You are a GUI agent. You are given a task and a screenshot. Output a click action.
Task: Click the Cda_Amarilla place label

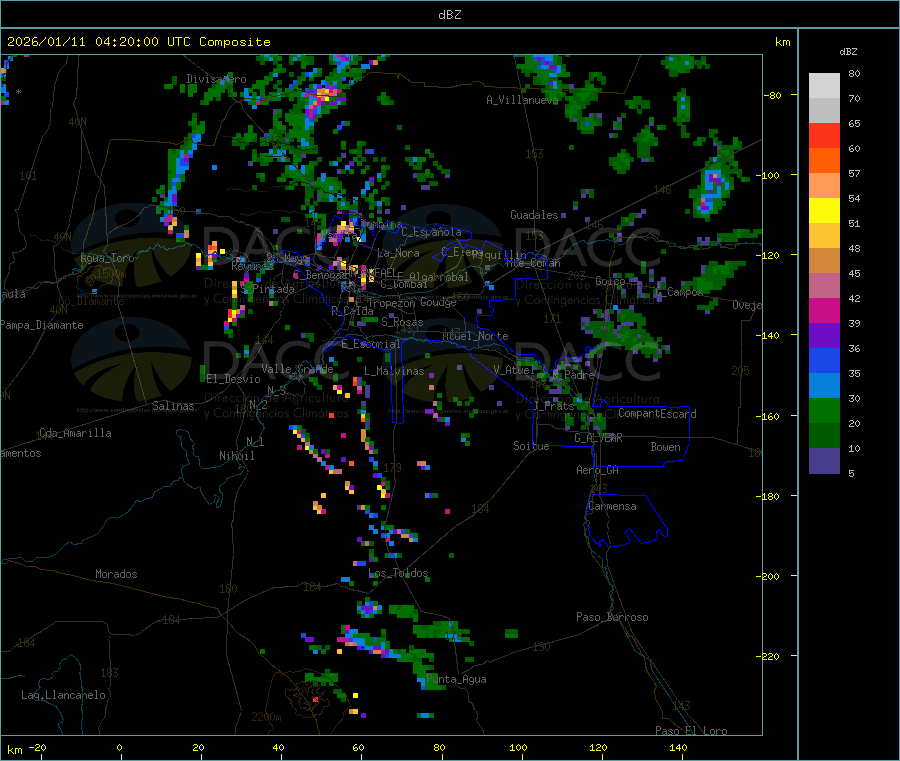pos(75,433)
